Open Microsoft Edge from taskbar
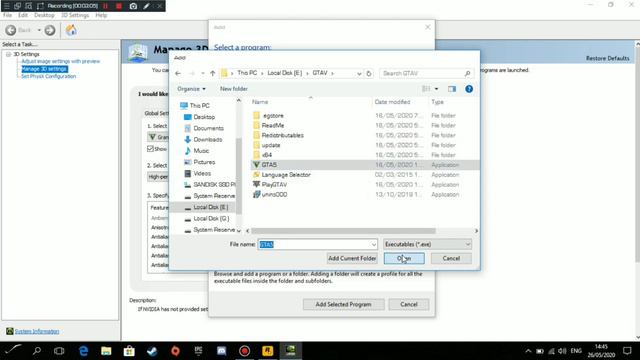 [84, 351]
